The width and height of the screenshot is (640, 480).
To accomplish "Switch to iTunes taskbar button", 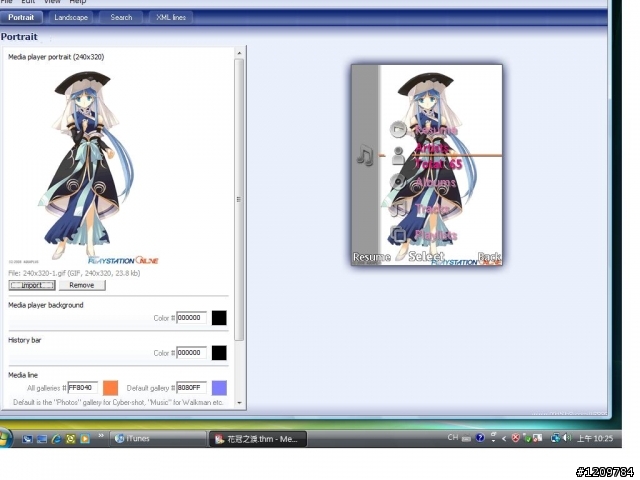I will coord(158,439).
